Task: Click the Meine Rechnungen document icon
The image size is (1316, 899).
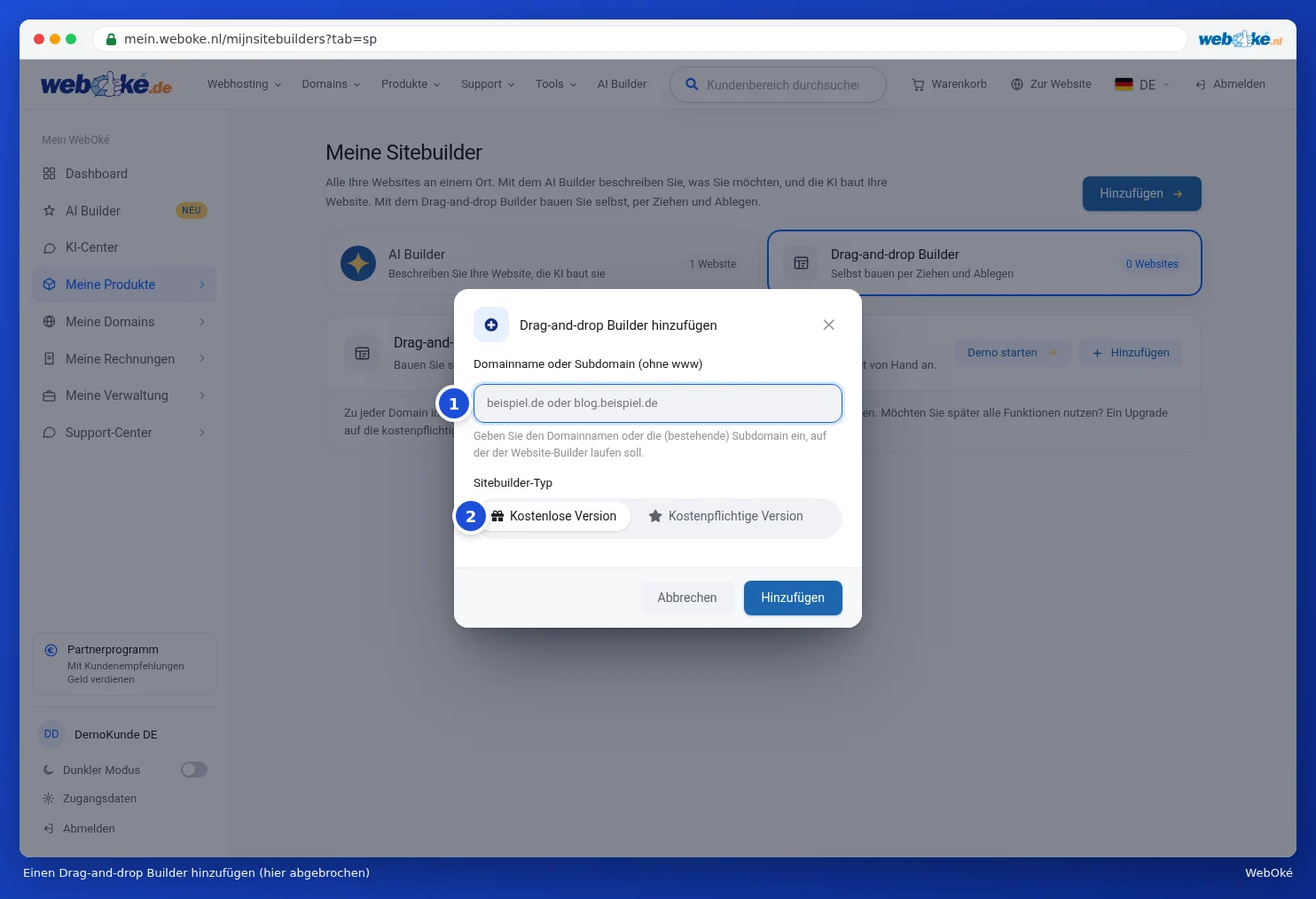Action: click(x=49, y=359)
